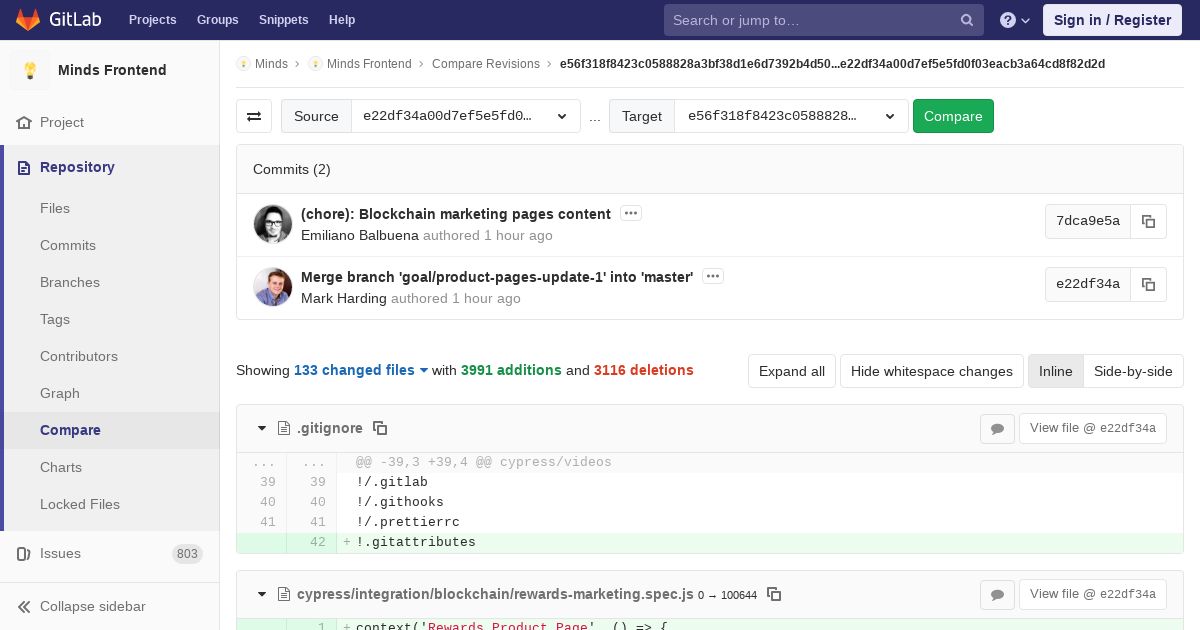This screenshot has height=630, width=1200.
Task: View rewards-marketing.spec.js file @ e22df34a
Action: click(x=1093, y=594)
